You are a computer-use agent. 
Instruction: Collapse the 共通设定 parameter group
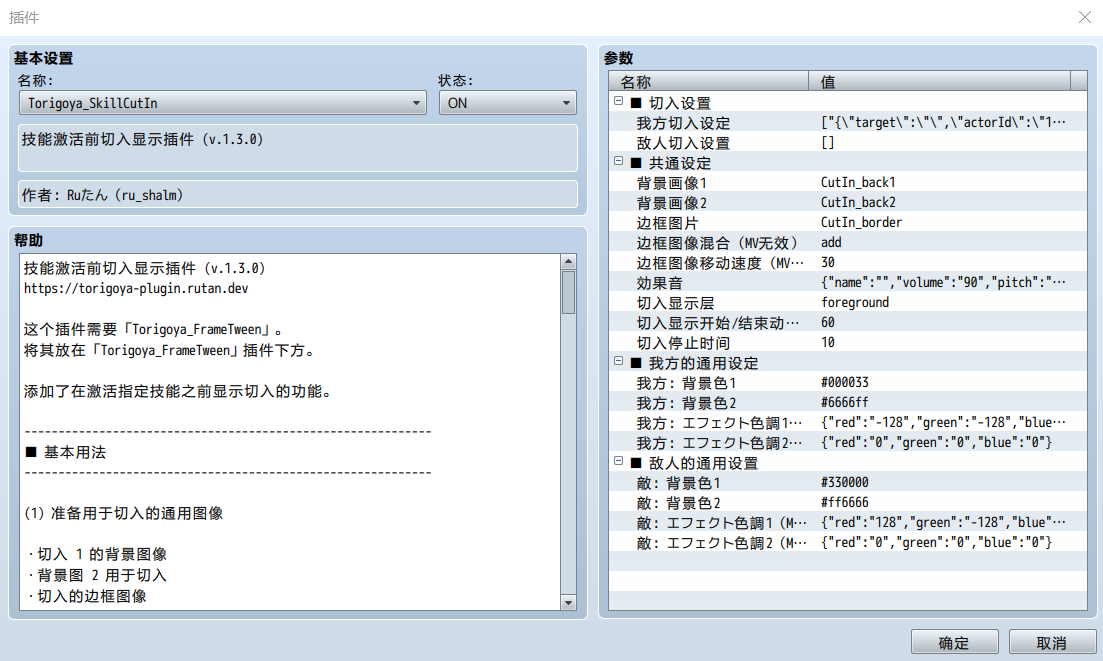pos(618,161)
